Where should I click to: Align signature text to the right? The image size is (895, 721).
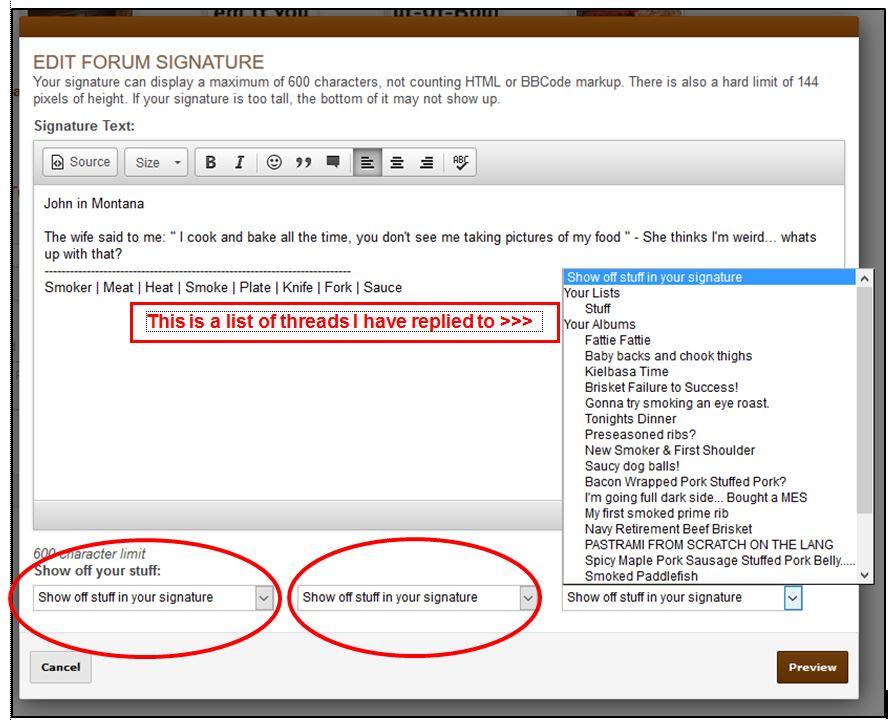click(x=427, y=163)
